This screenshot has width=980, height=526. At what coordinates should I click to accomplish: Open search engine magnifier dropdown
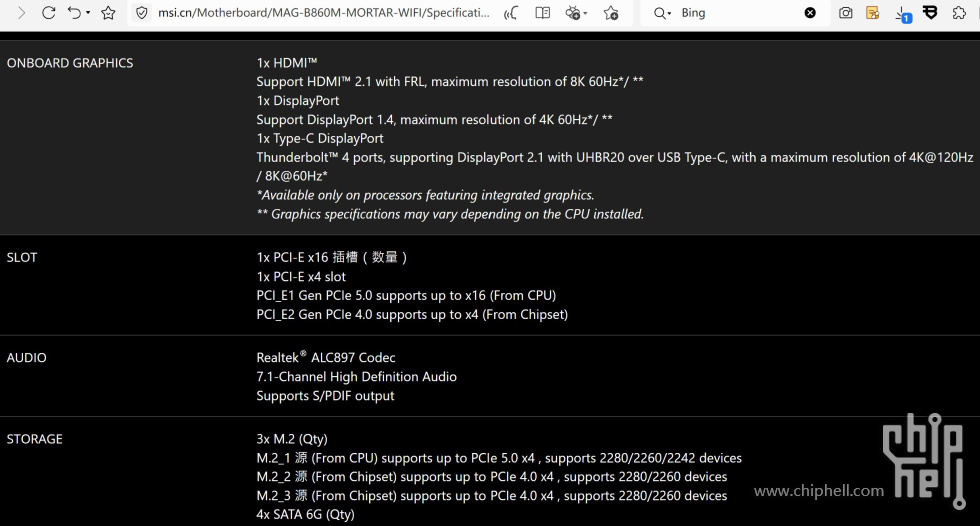662,13
